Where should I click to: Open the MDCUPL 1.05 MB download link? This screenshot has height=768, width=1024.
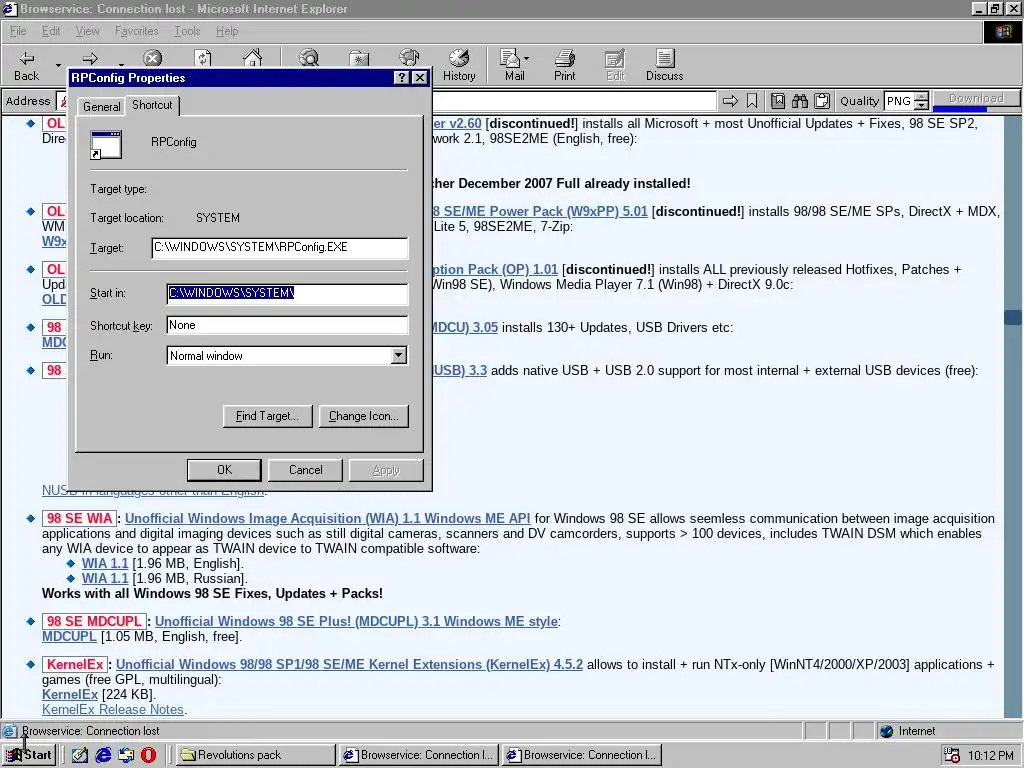[69, 637]
